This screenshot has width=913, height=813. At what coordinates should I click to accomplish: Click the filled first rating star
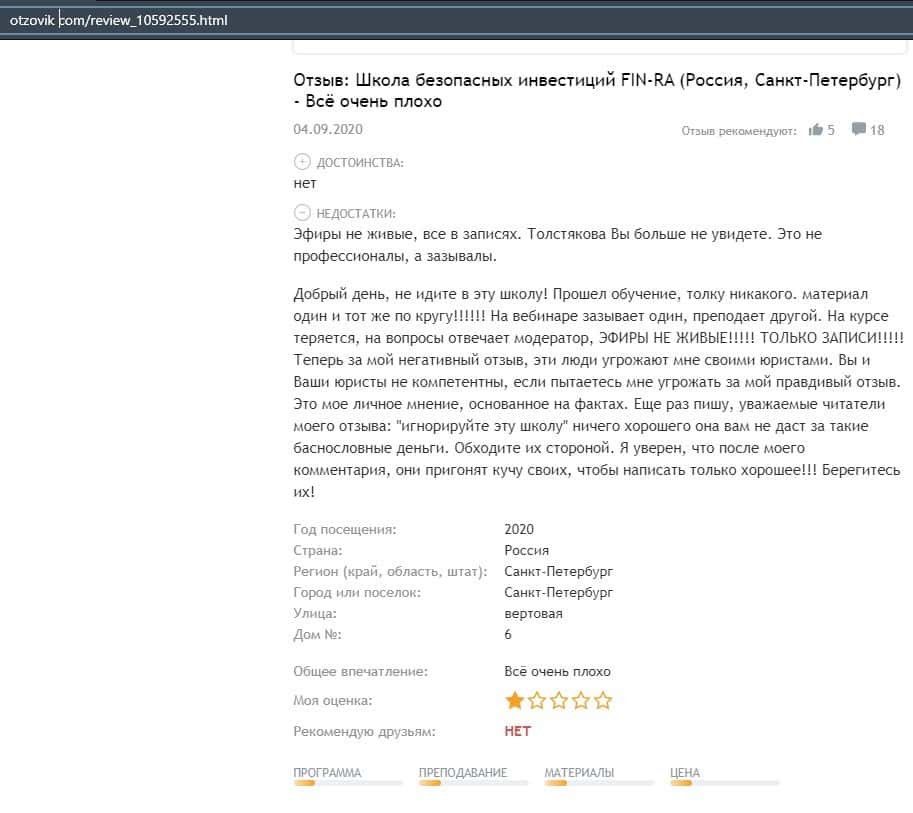(x=514, y=701)
